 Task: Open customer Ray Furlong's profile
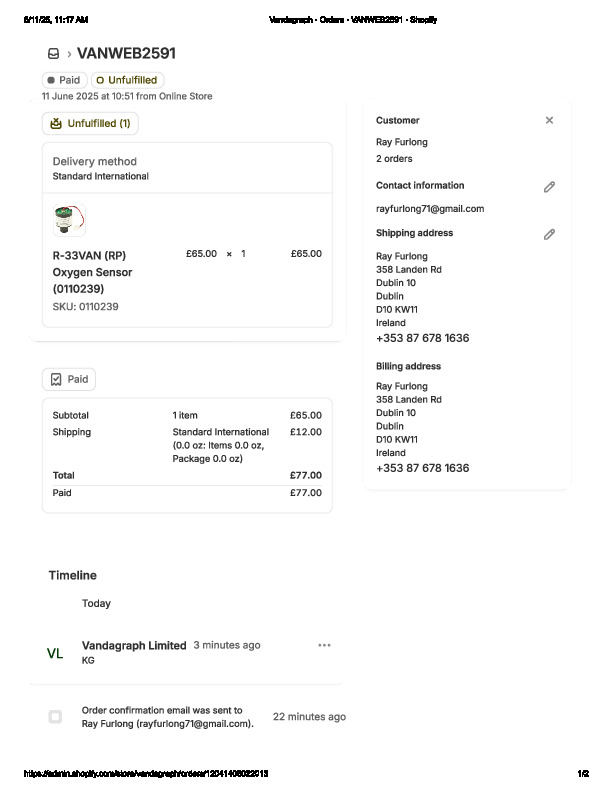click(400, 143)
